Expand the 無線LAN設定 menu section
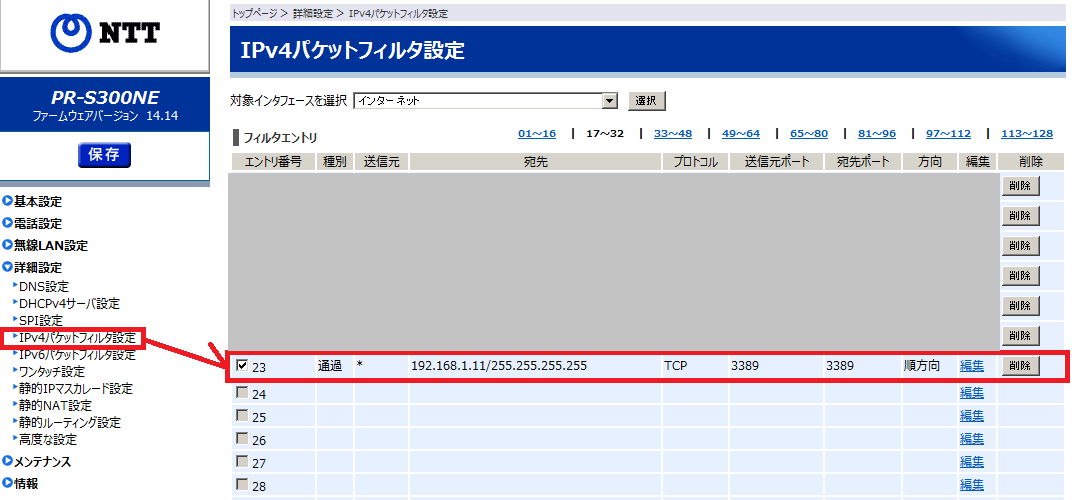The width and height of the screenshot is (1079, 500). [50, 246]
